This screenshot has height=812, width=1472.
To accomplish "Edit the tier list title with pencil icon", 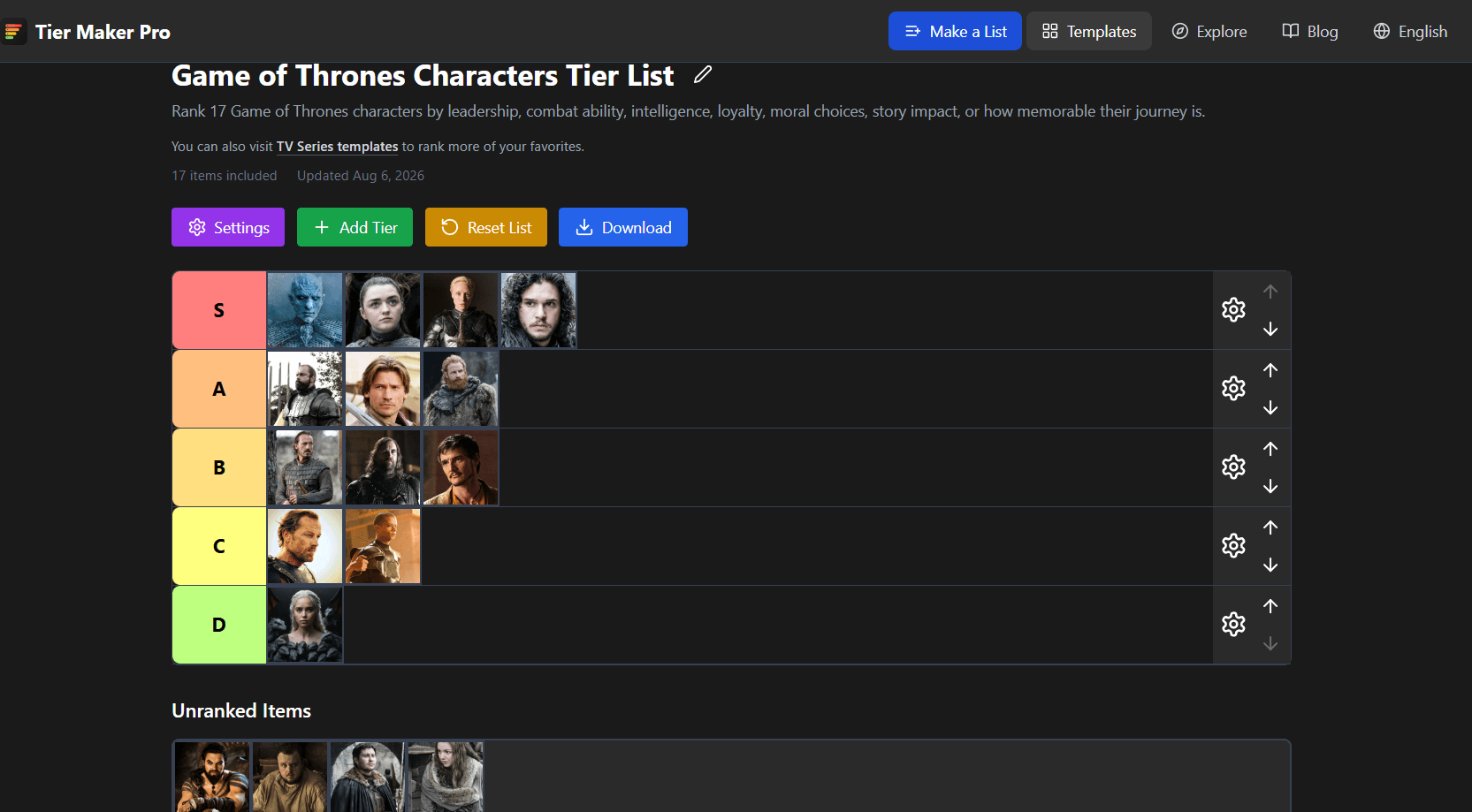I will (703, 75).
